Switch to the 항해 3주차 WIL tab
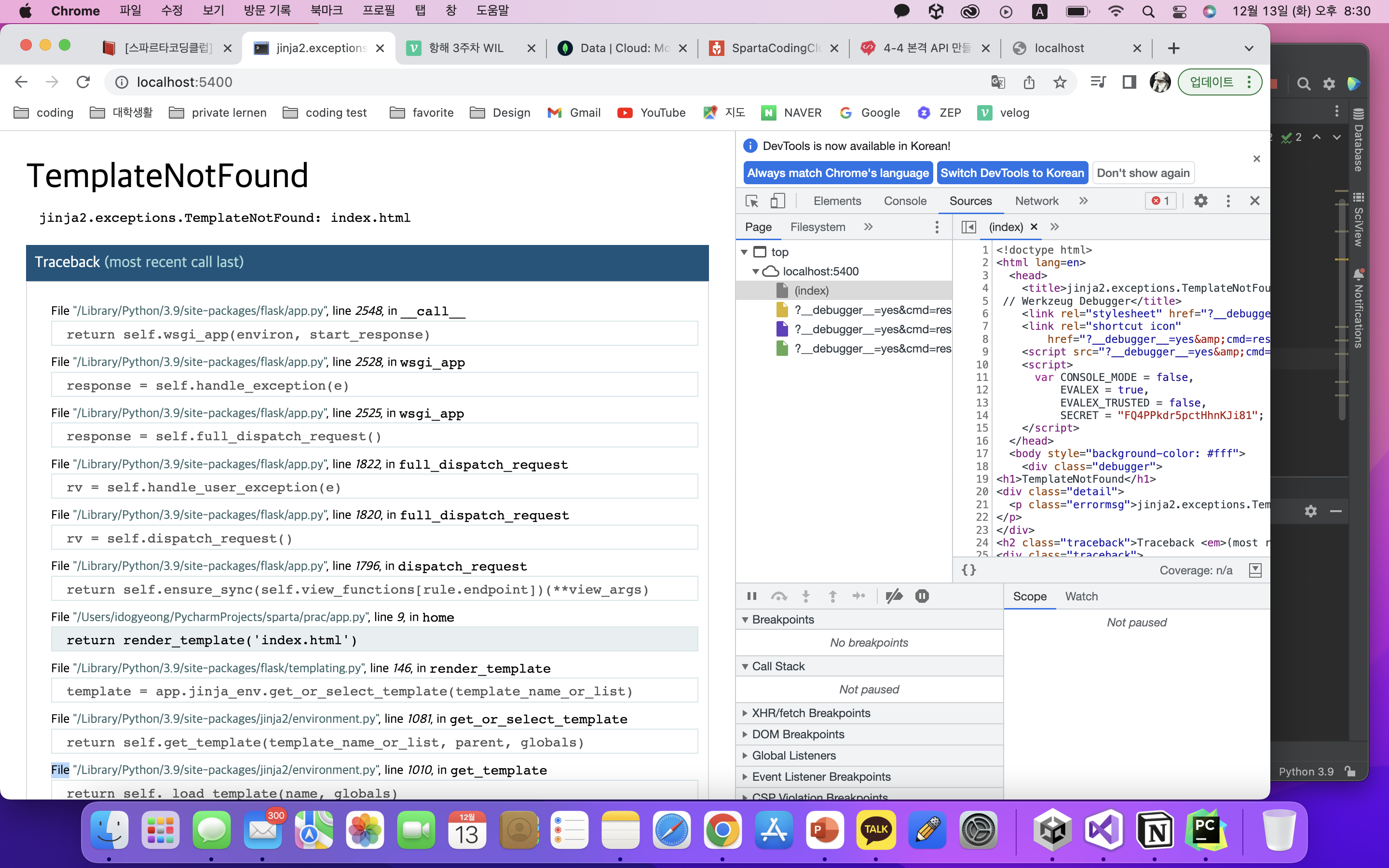 471,48
